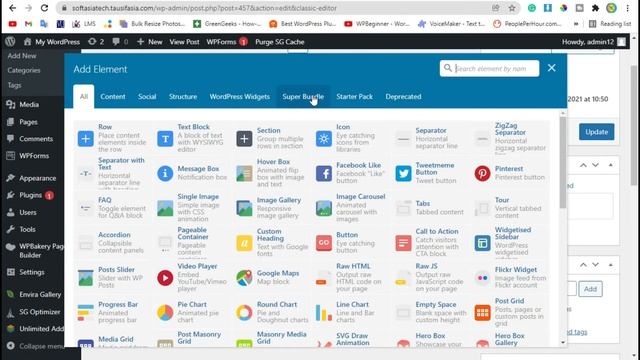Insert a Call to Action element
The height and width of the screenshot is (360, 640).
(429, 243)
